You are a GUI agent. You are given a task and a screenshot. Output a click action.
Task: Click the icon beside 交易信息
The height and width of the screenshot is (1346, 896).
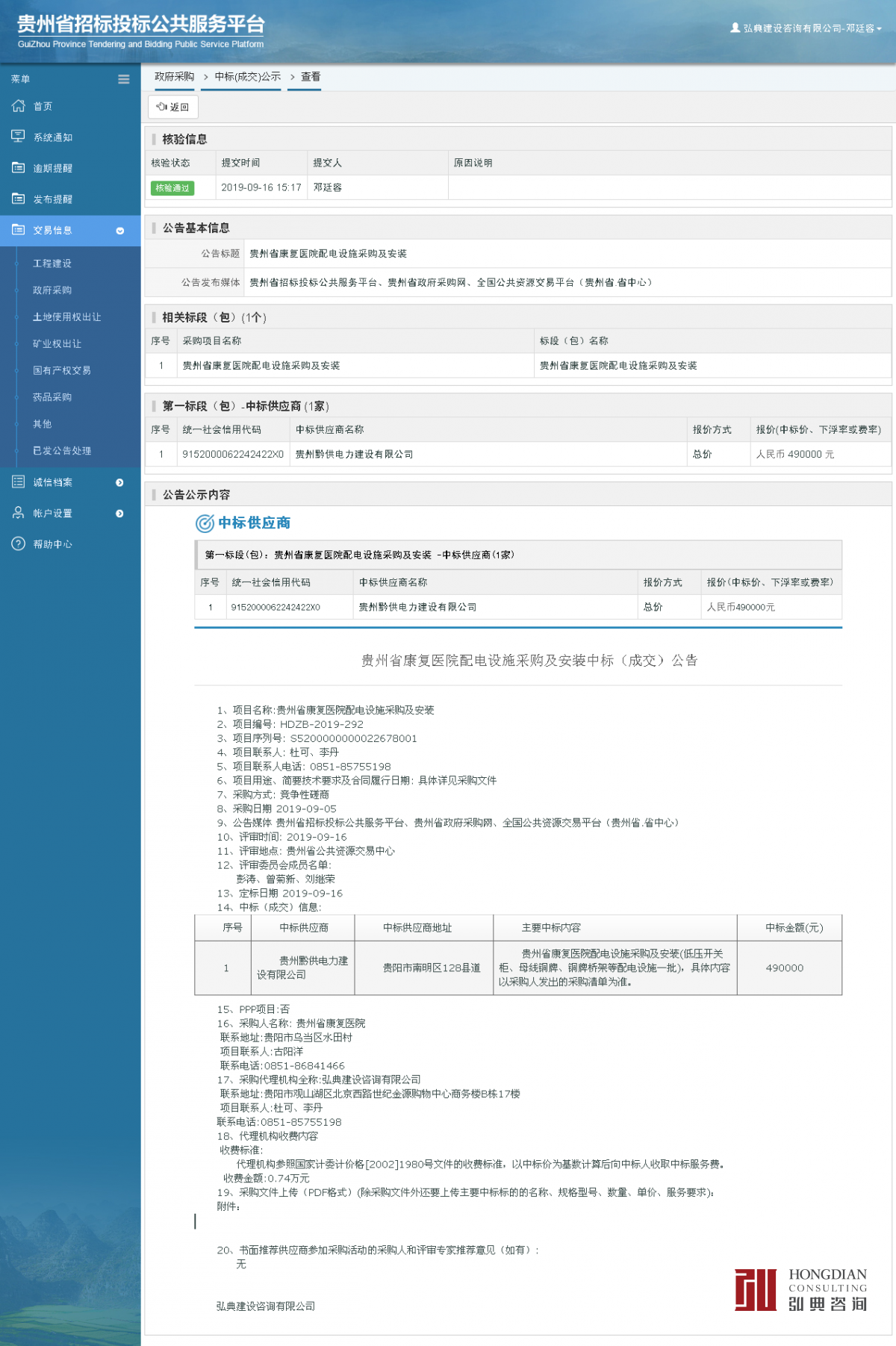click(19, 230)
